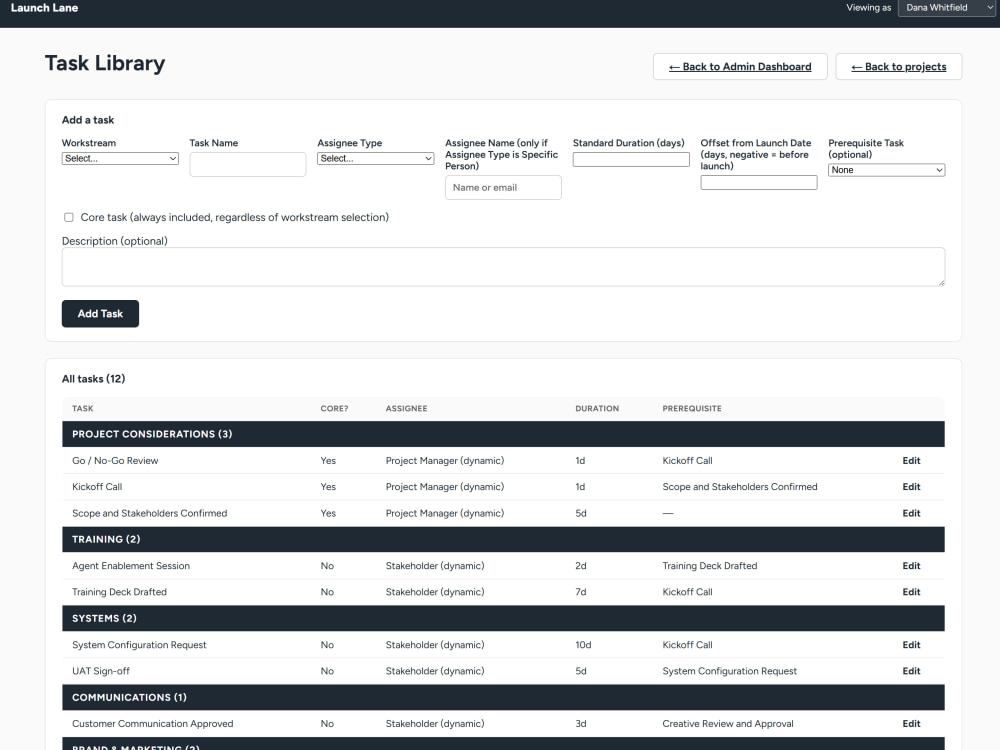Screen dimensions: 1000x750
Task: Edit the Agent Enablement Session task
Action: [911, 566]
